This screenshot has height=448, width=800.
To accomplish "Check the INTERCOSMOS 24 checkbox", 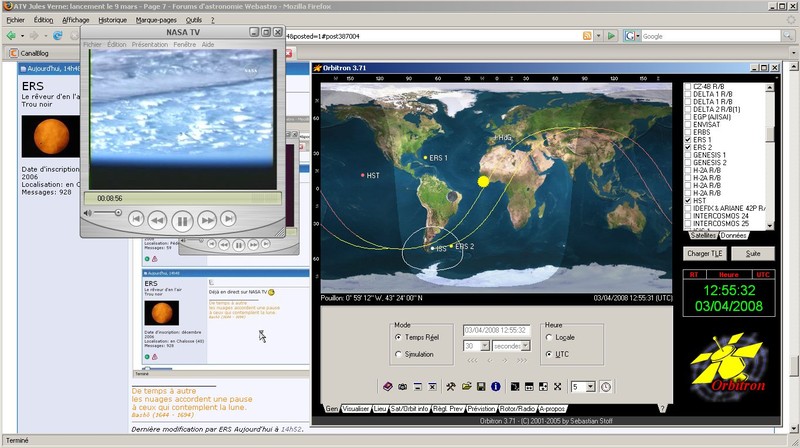I will pyautogui.click(x=688, y=216).
